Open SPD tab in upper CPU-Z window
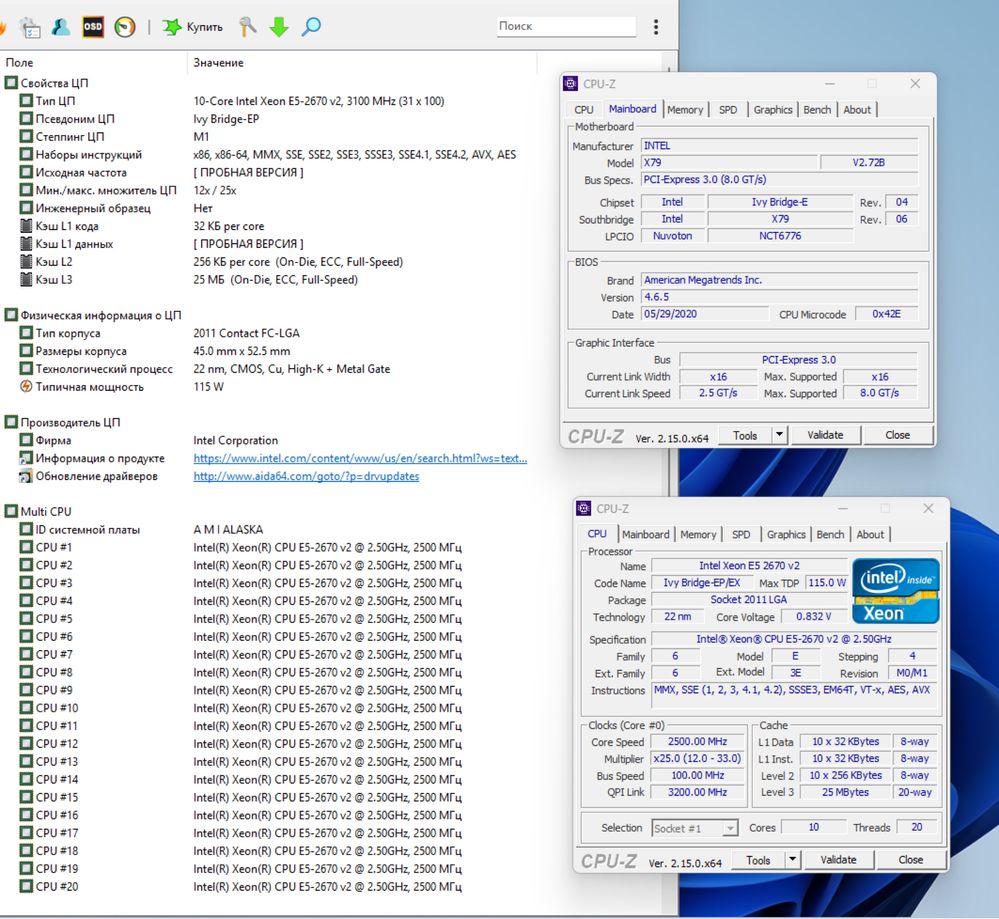Image resolution: width=999 pixels, height=919 pixels. (x=728, y=110)
